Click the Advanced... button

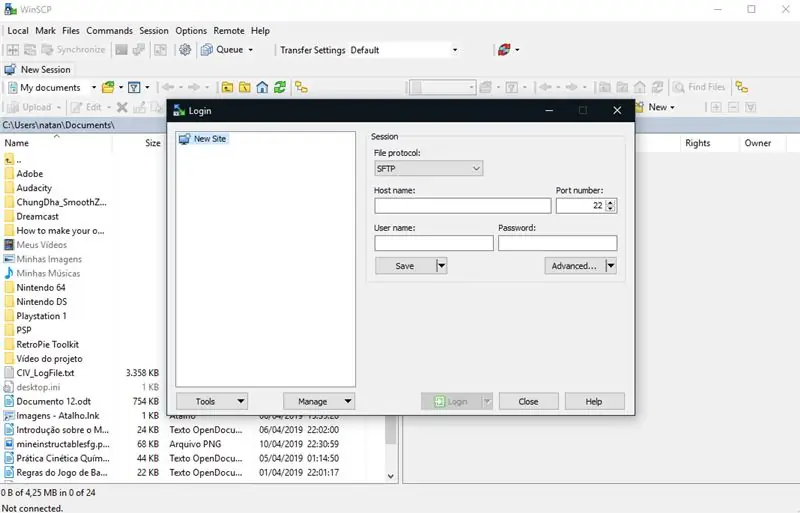(x=574, y=266)
